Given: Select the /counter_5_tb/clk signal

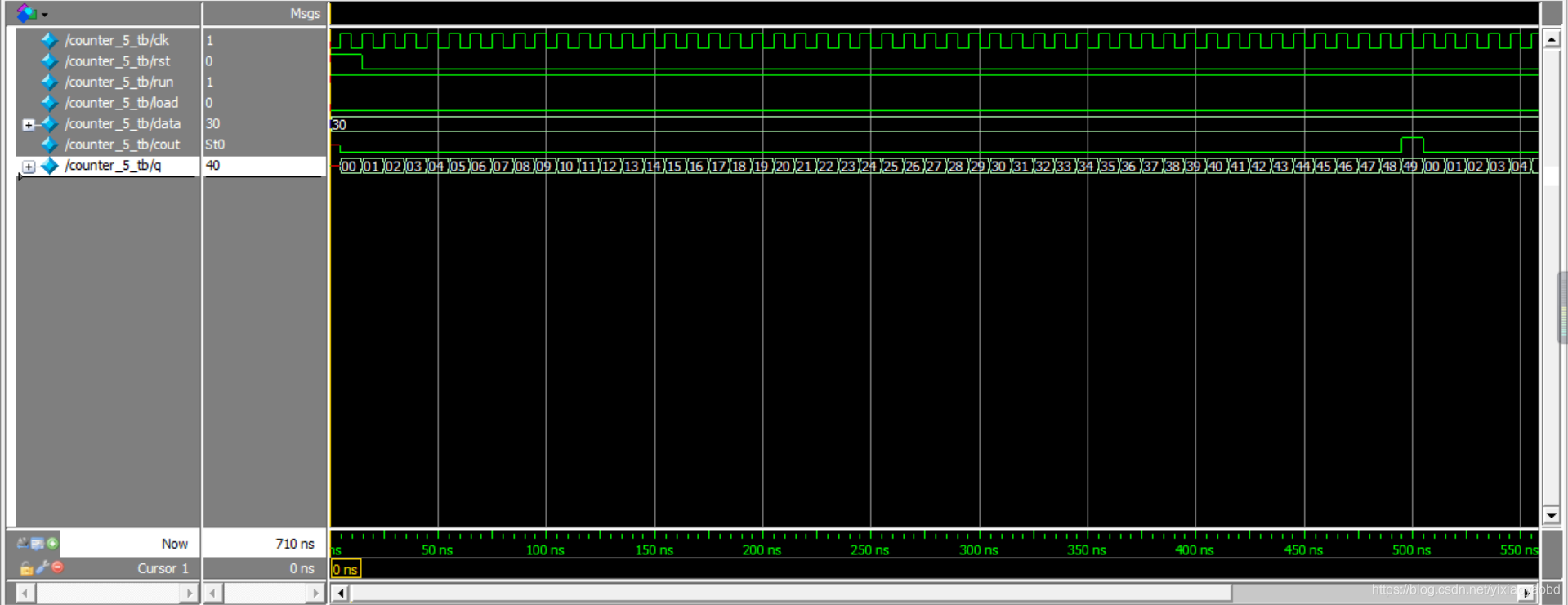Looking at the screenshot, I should [x=117, y=40].
